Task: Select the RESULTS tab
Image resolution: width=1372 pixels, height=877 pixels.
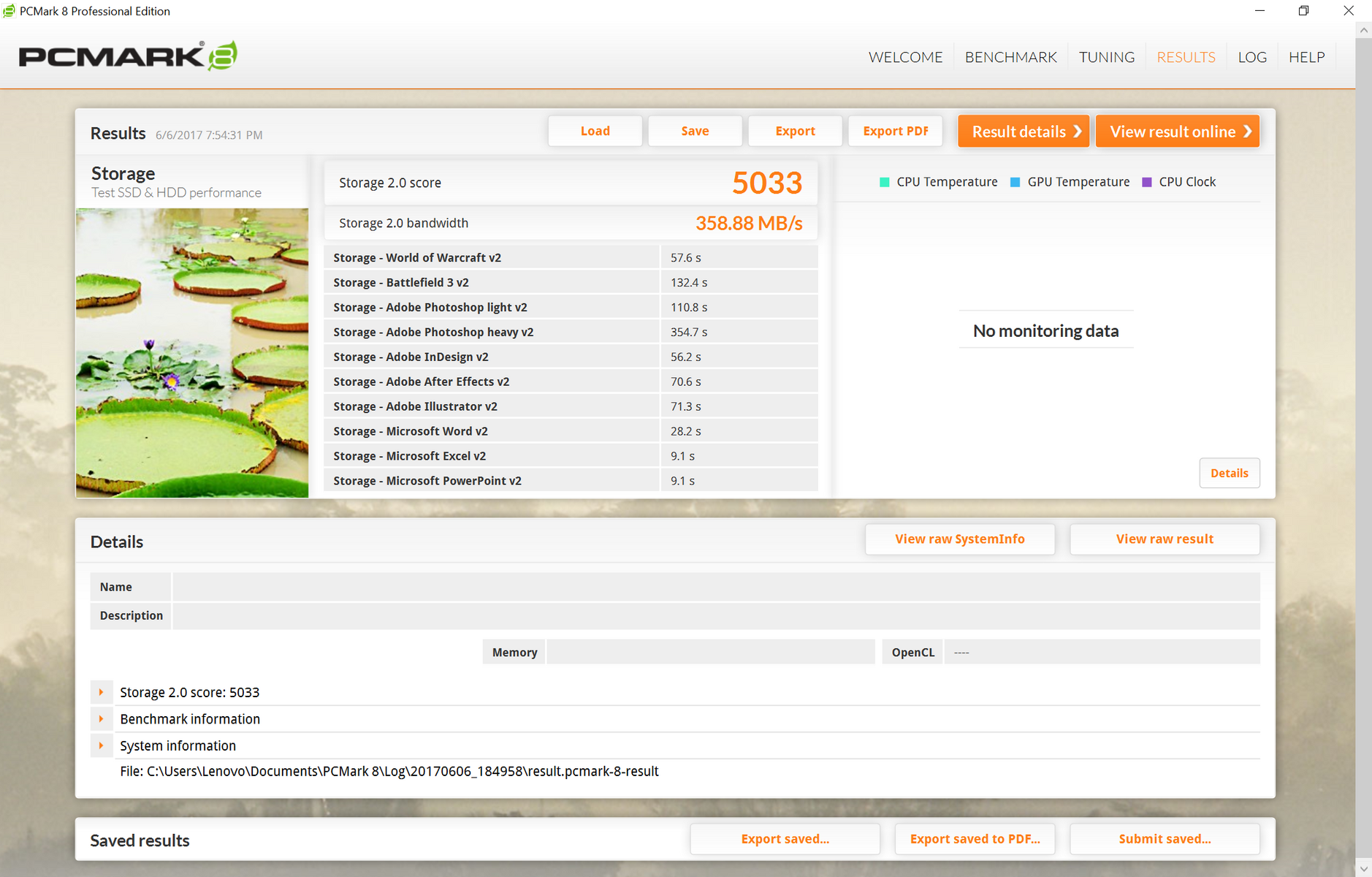Action: pos(1186,57)
